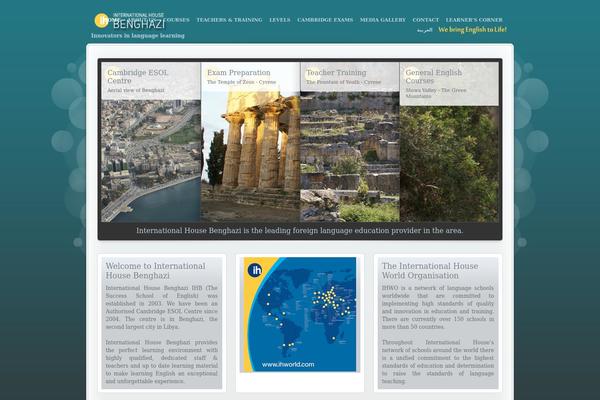600x400 pixels.
Task: Click the 'Aerial view of Benghazi' caption
Action: (x=136, y=90)
